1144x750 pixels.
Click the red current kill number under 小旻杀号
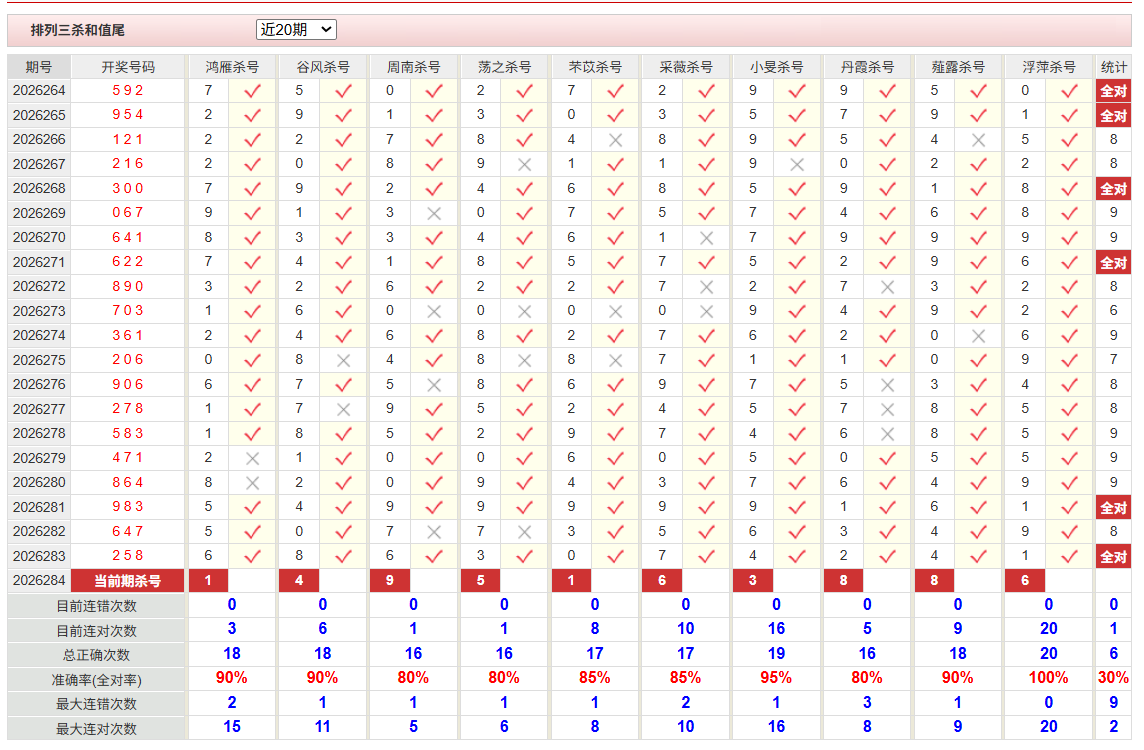click(x=753, y=581)
